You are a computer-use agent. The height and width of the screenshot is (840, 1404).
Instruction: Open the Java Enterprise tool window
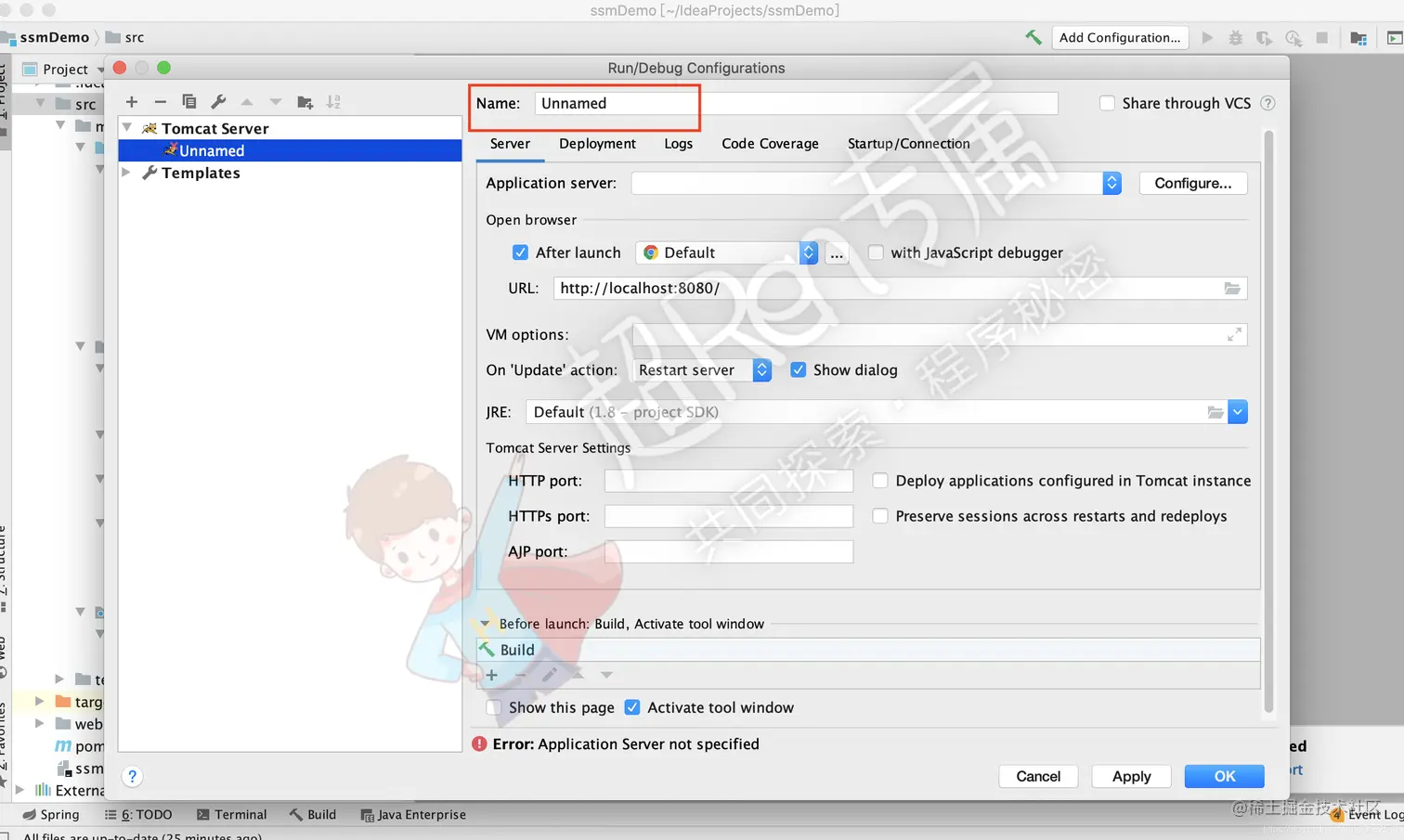tap(413, 814)
